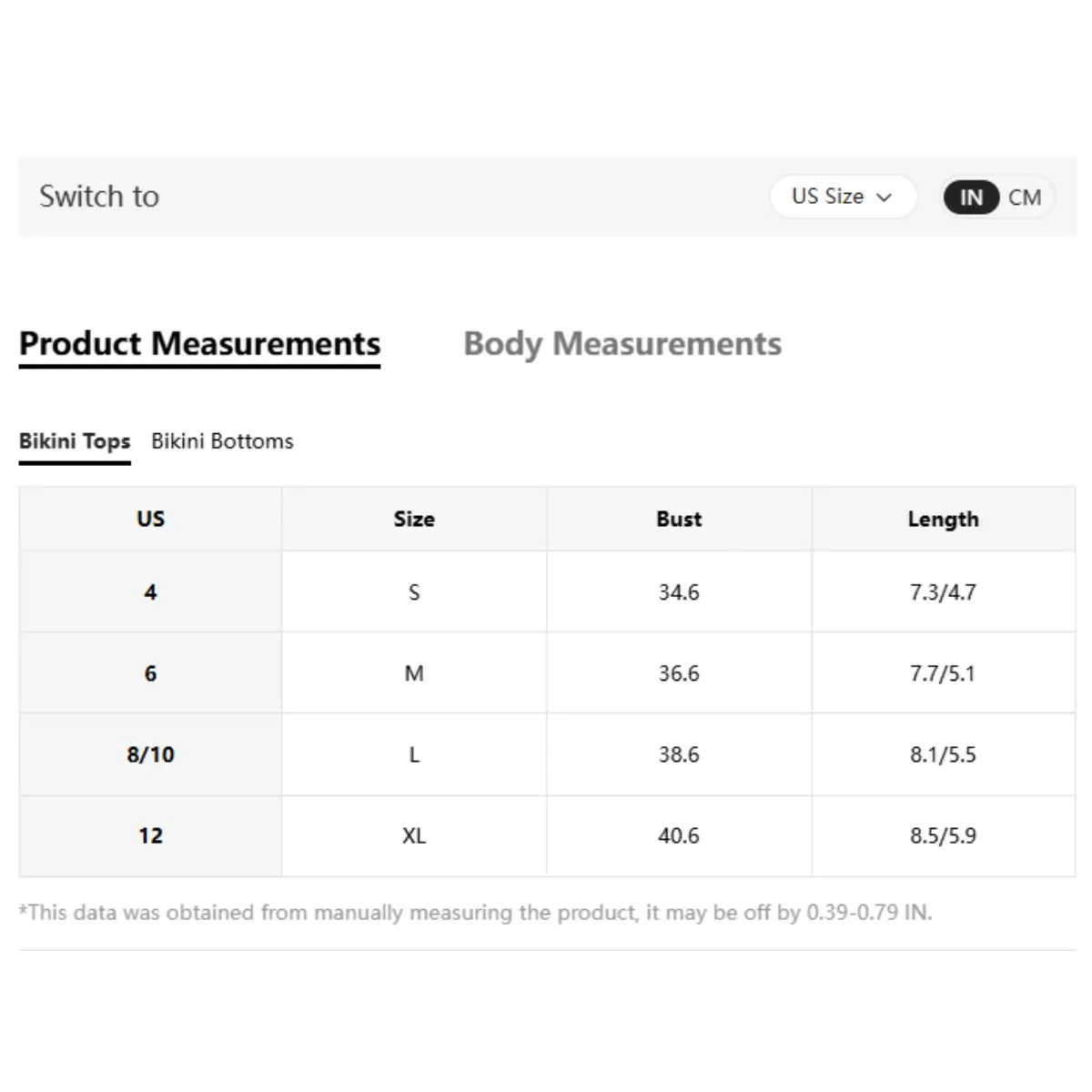Click the US column header
The width and height of the screenshot is (1092, 1092).
point(150,519)
